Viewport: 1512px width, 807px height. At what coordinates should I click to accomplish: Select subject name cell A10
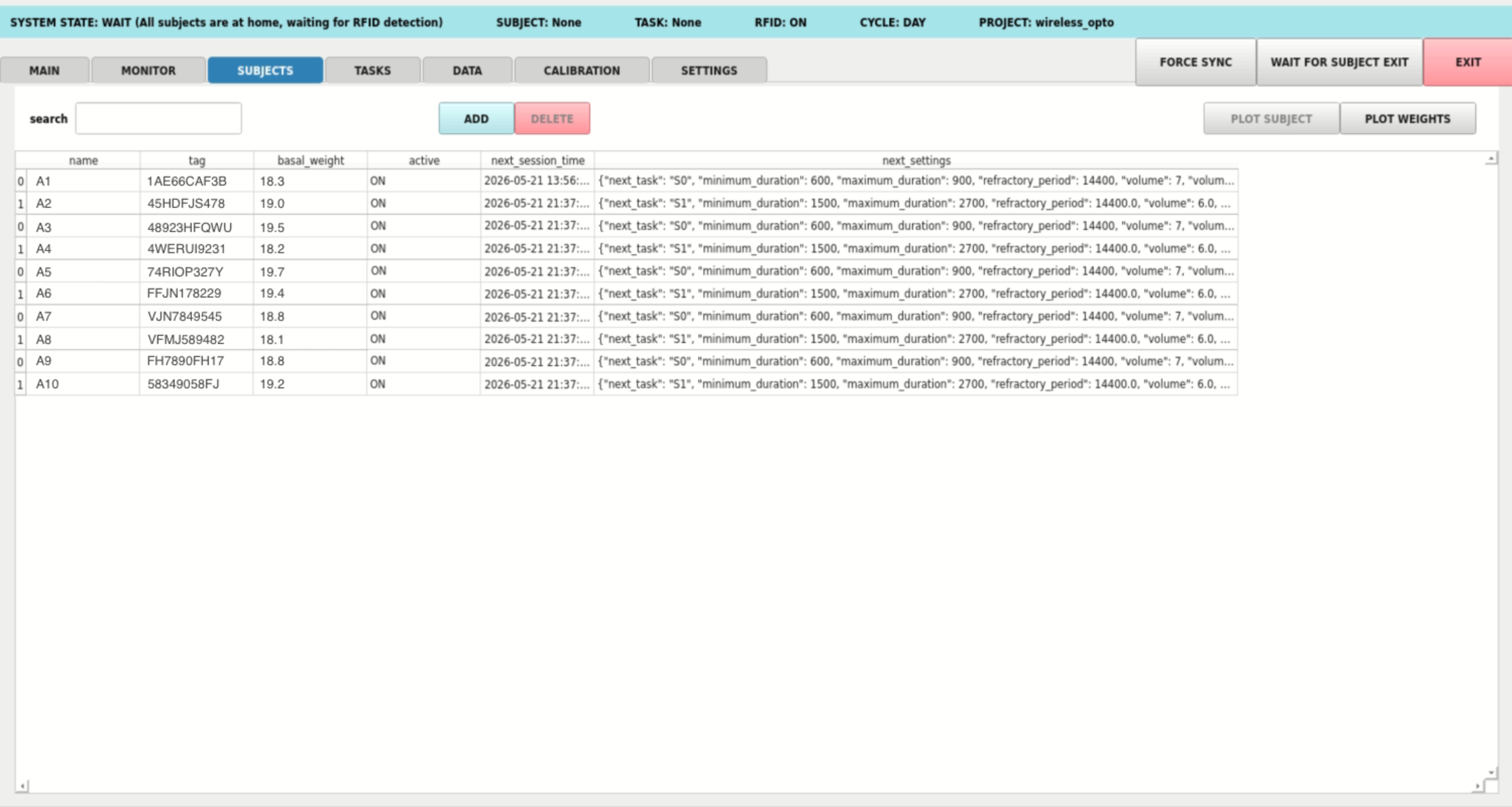pyautogui.click(x=83, y=384)
